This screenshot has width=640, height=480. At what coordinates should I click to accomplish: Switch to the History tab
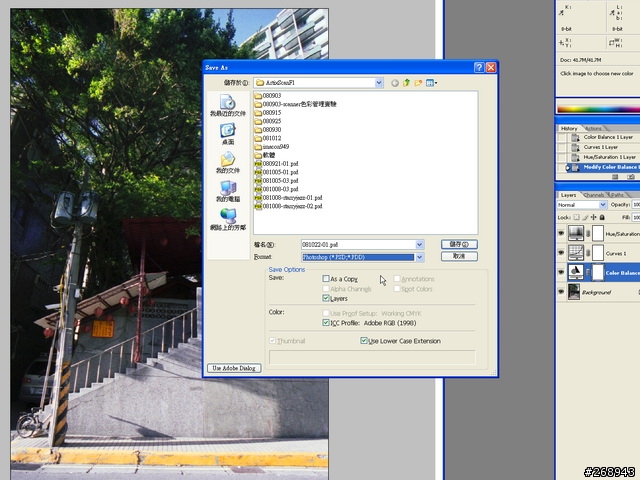tap(569, 128)
